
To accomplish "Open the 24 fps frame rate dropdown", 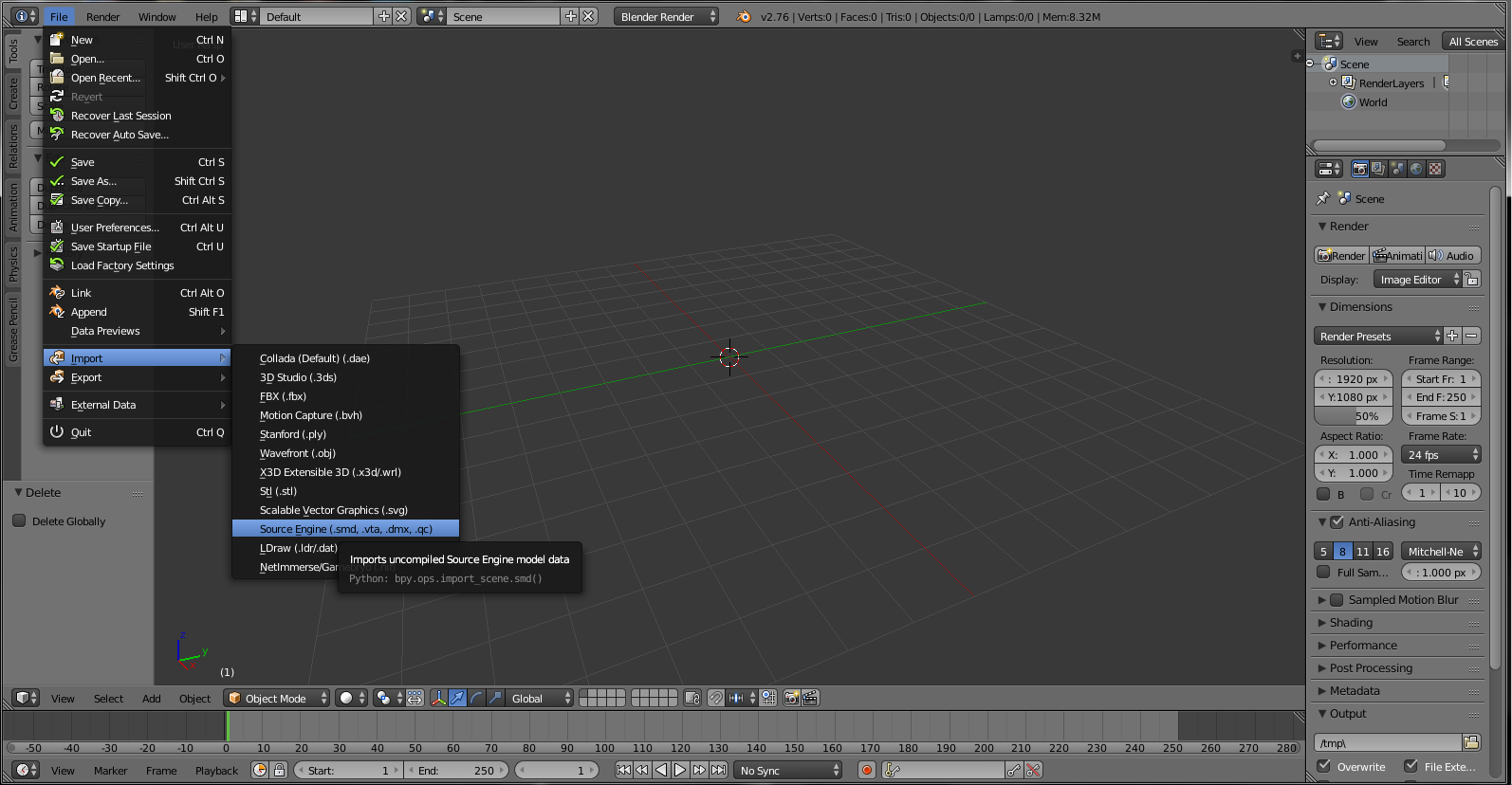I will (x=1441, y=454).
